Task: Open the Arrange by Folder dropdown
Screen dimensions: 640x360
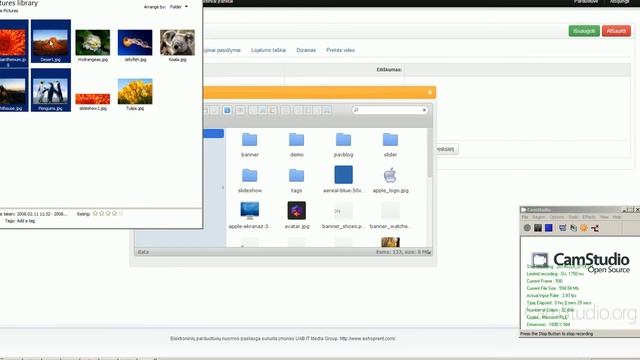Action: pos(178,7)
